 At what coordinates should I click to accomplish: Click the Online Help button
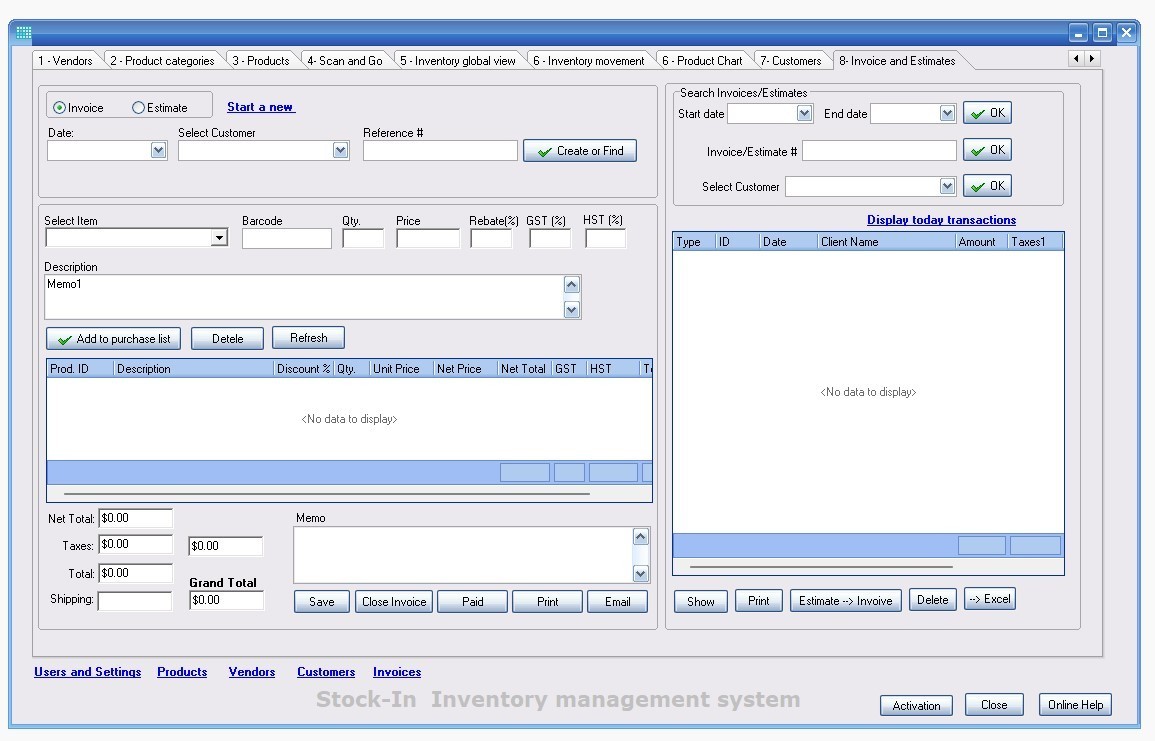click(x=1075, y=705)
